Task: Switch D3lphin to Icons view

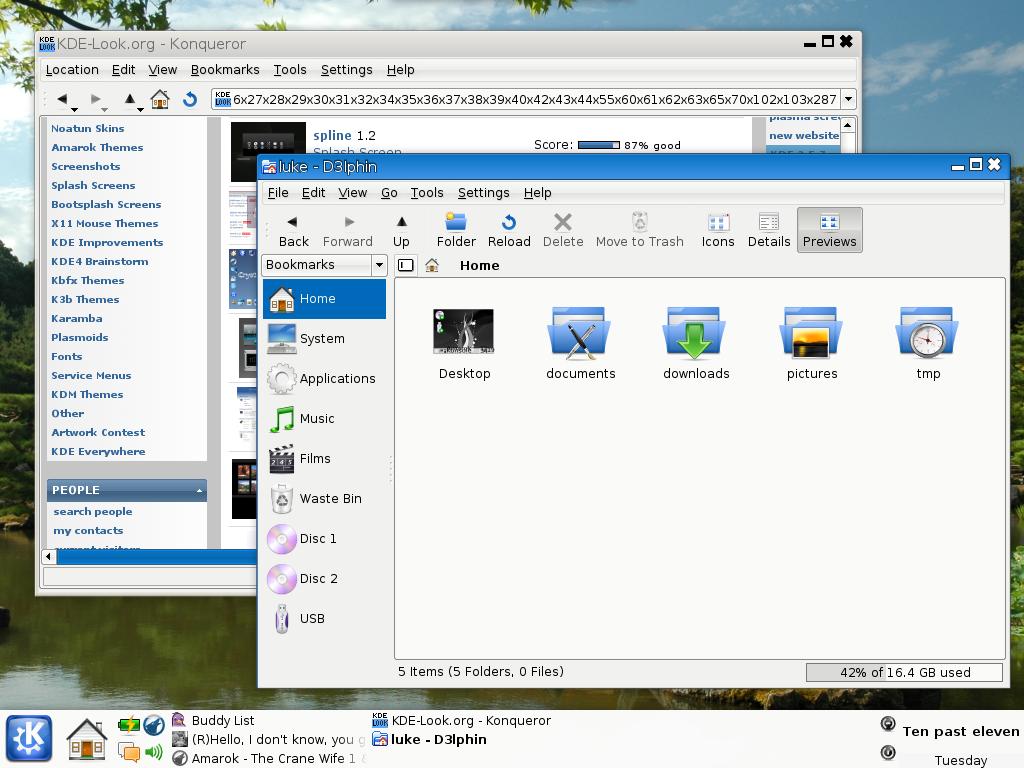Action: point(718,231)
